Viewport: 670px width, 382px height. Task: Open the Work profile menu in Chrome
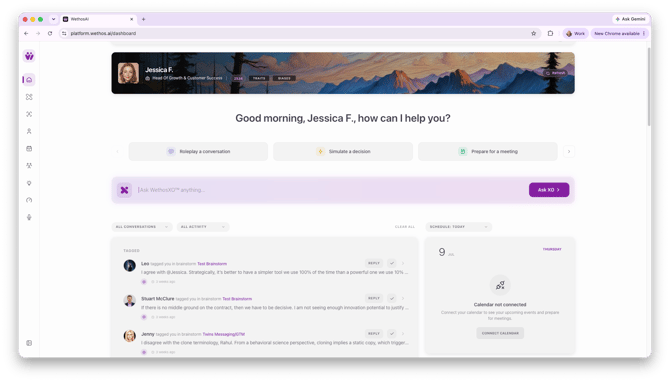[x=576, y=33]
